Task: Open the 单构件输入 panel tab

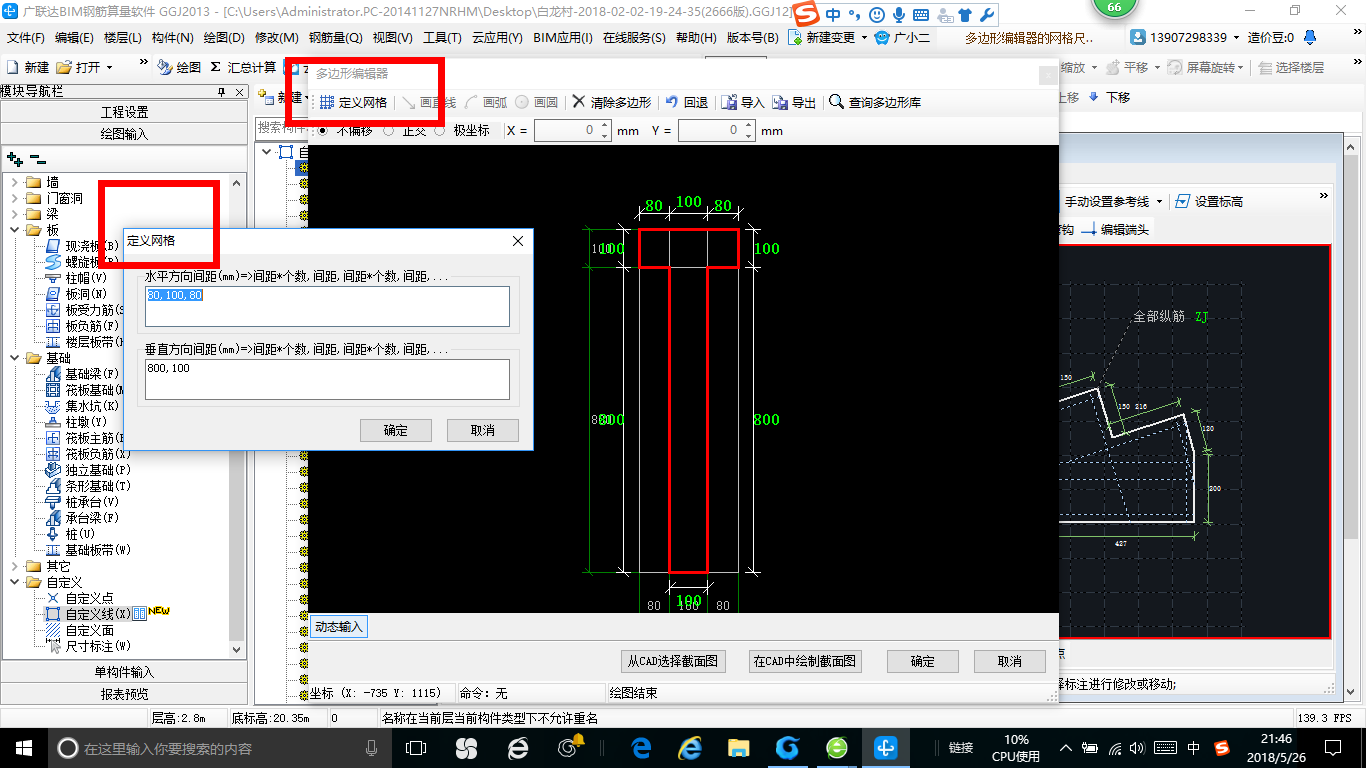Action: pos(124,672)
